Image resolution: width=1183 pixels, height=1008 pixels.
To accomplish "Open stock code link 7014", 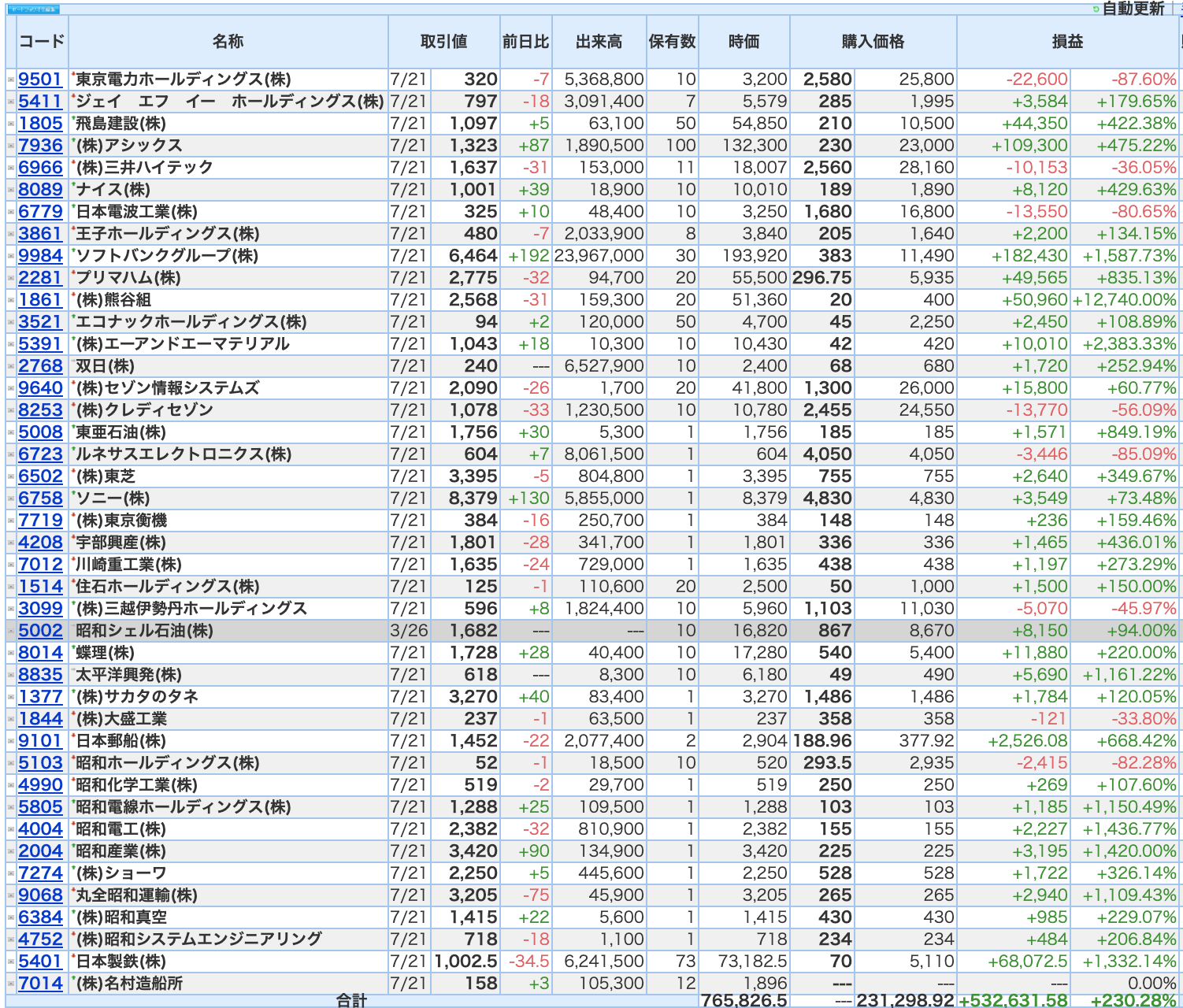I will pyautogui.click(x=40, y=984).
